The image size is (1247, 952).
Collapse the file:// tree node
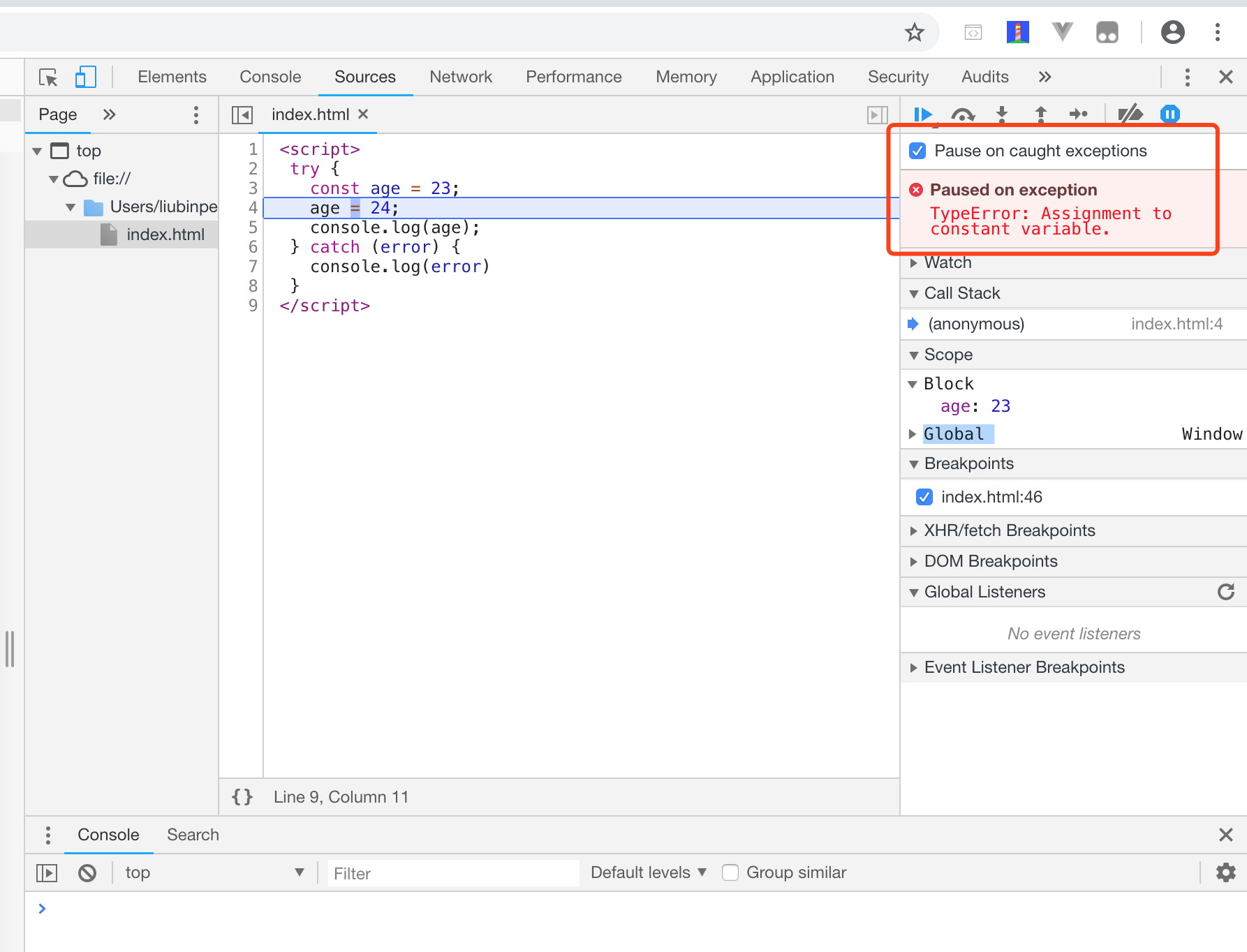(x=53, y=179)
